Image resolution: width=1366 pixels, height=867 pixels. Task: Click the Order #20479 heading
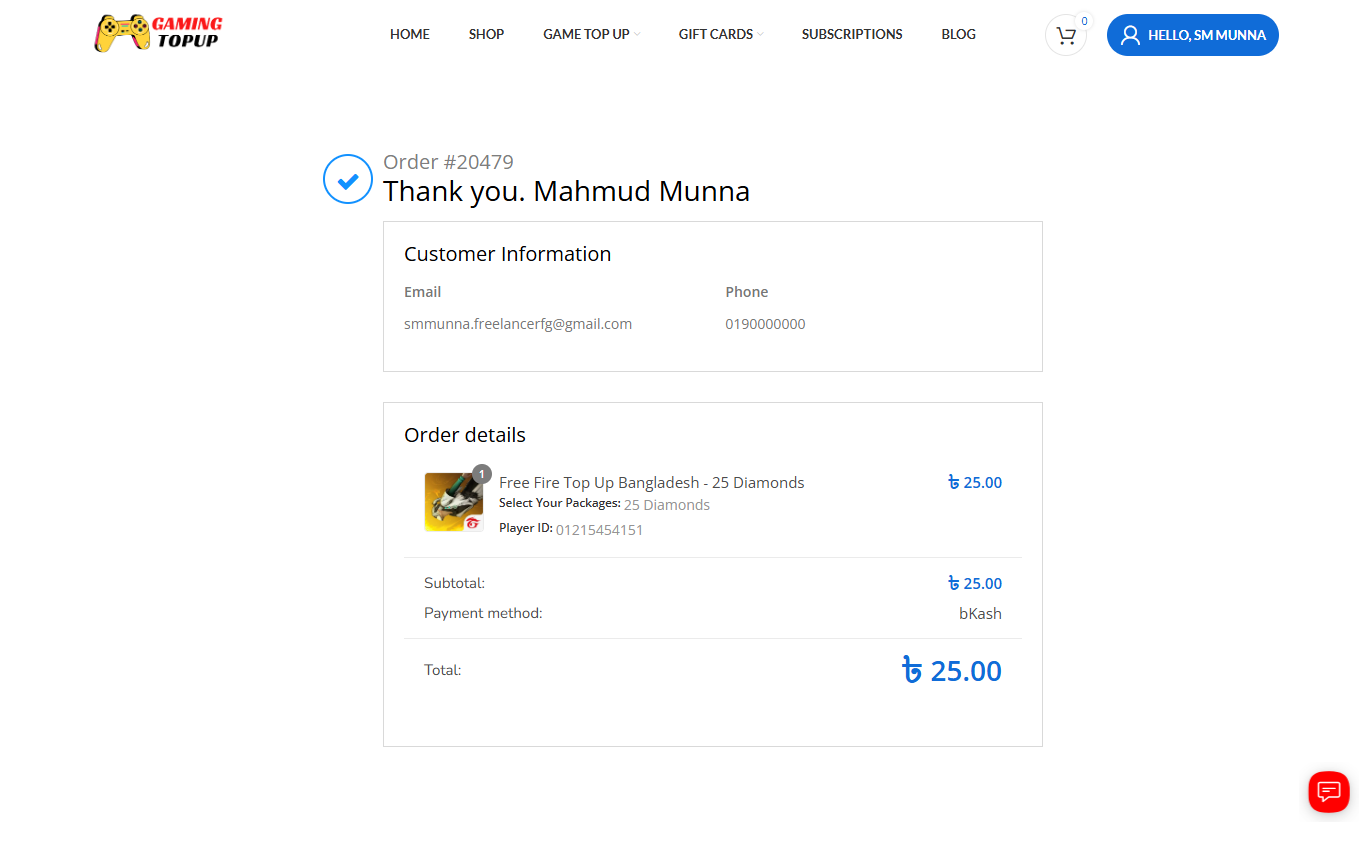tap(448, 162)
